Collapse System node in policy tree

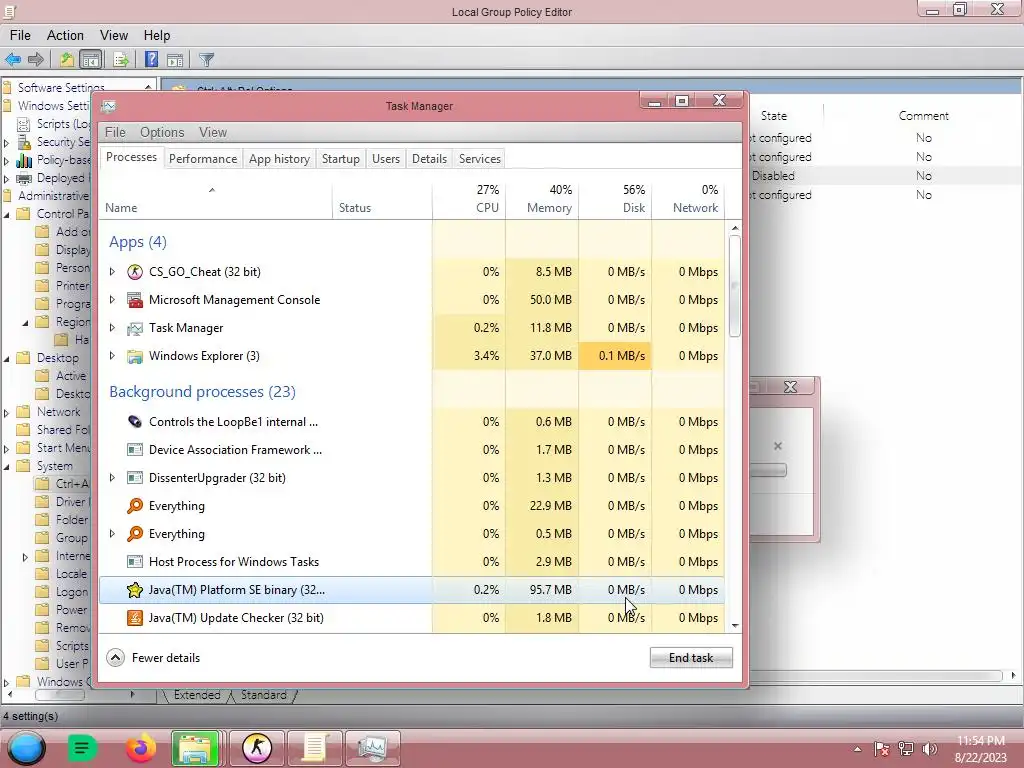pyautogui.click(x=7, y=467)
